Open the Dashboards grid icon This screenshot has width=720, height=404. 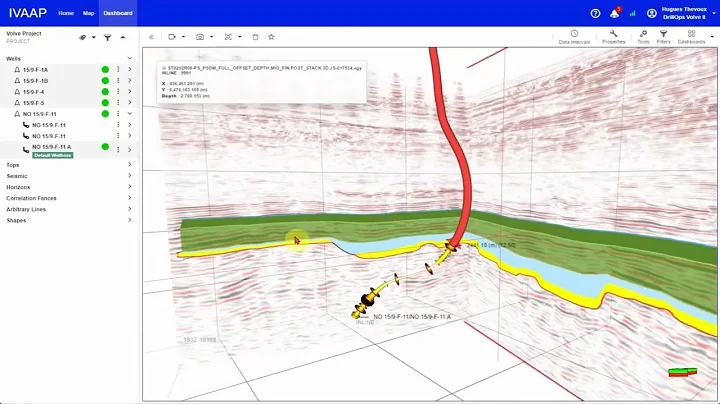click(x=692, y=37)
